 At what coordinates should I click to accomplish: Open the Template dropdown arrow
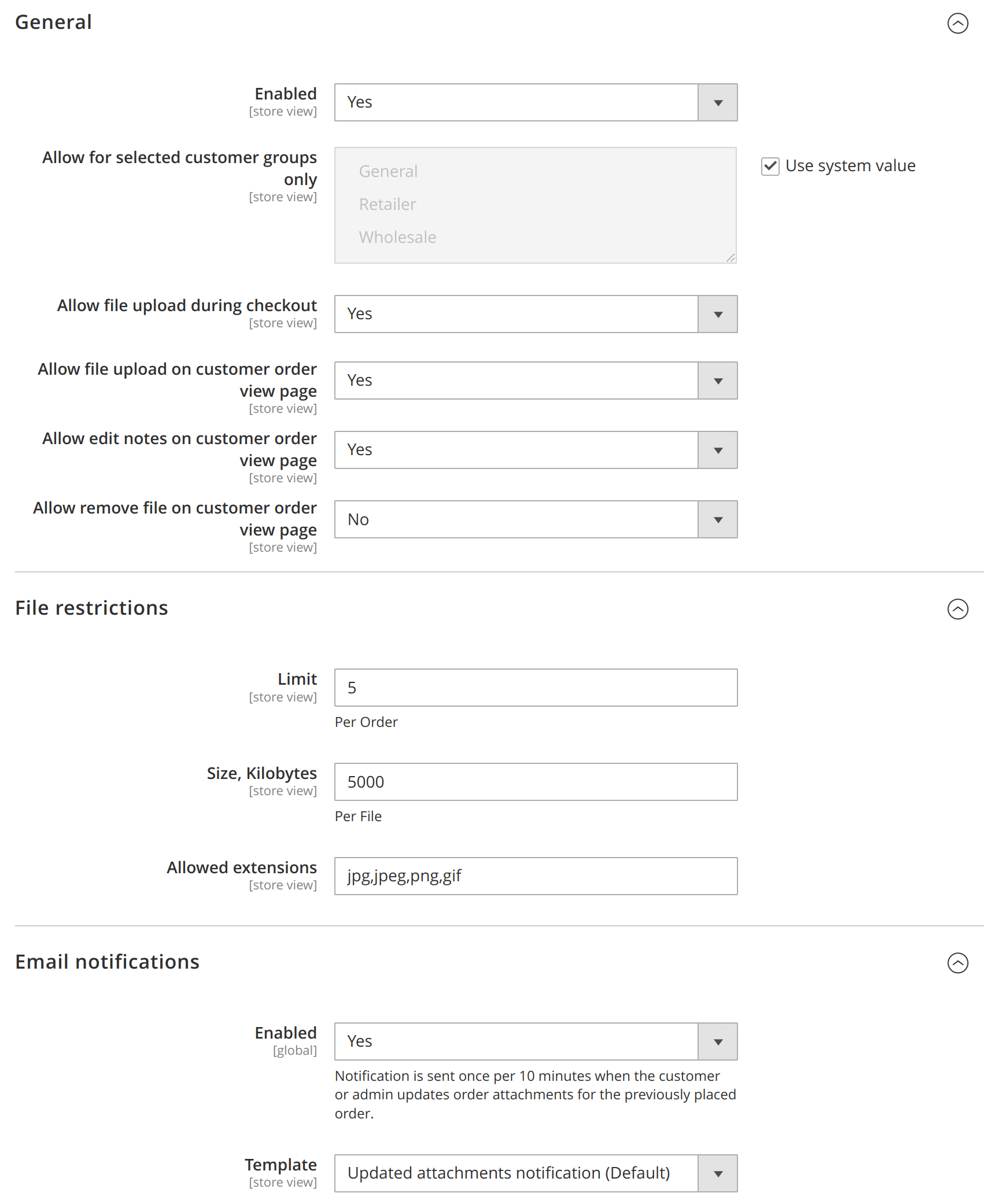point(717,1173)
